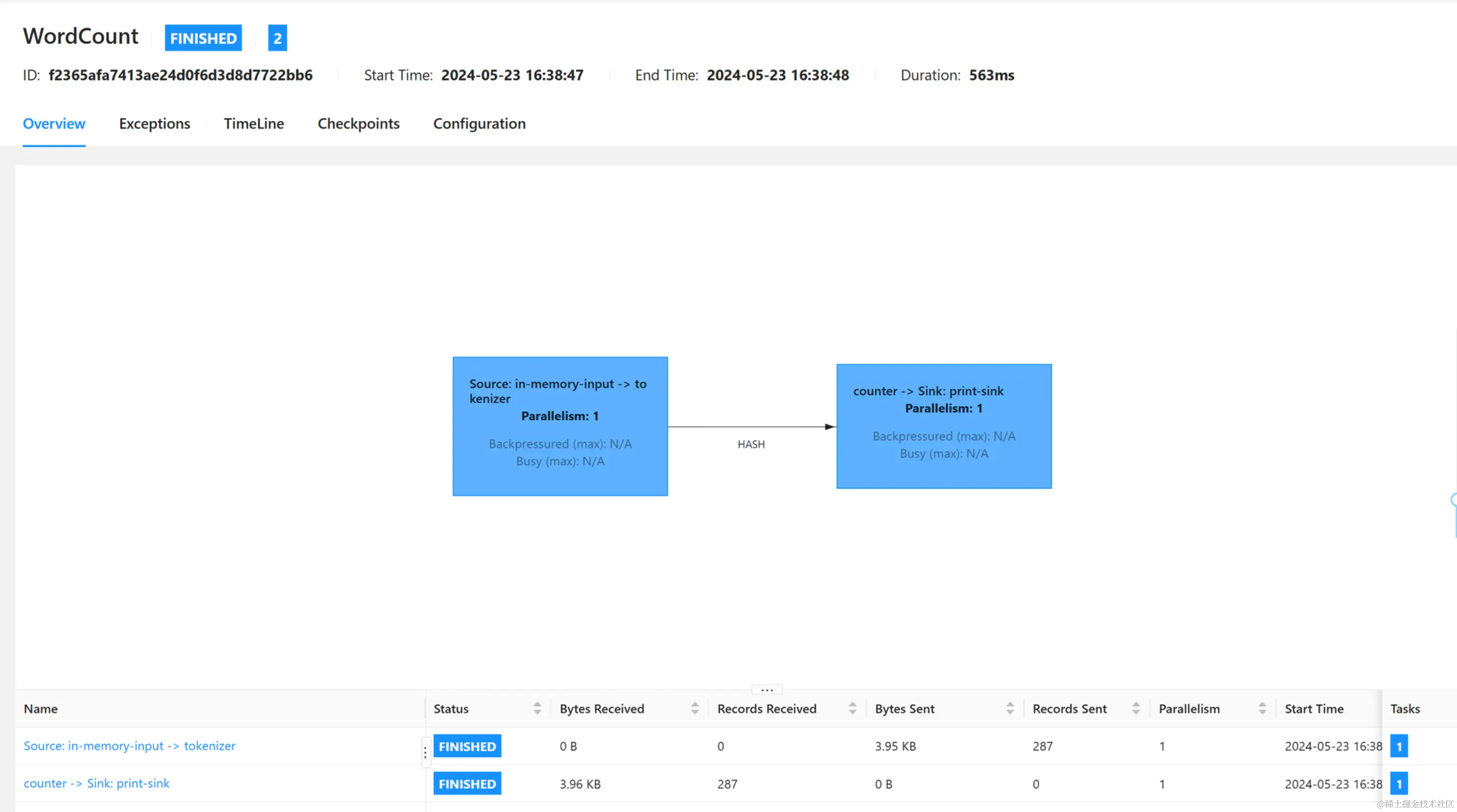The image size is (1457, 812).
Task: Click the HASH edge label
Action: pyautogui.click(x=751, y=445)
